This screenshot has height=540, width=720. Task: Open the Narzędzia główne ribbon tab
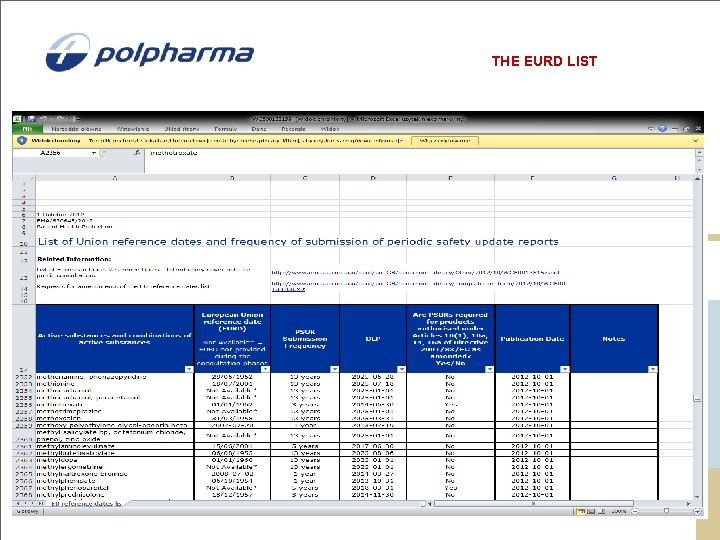click(76, 129)
